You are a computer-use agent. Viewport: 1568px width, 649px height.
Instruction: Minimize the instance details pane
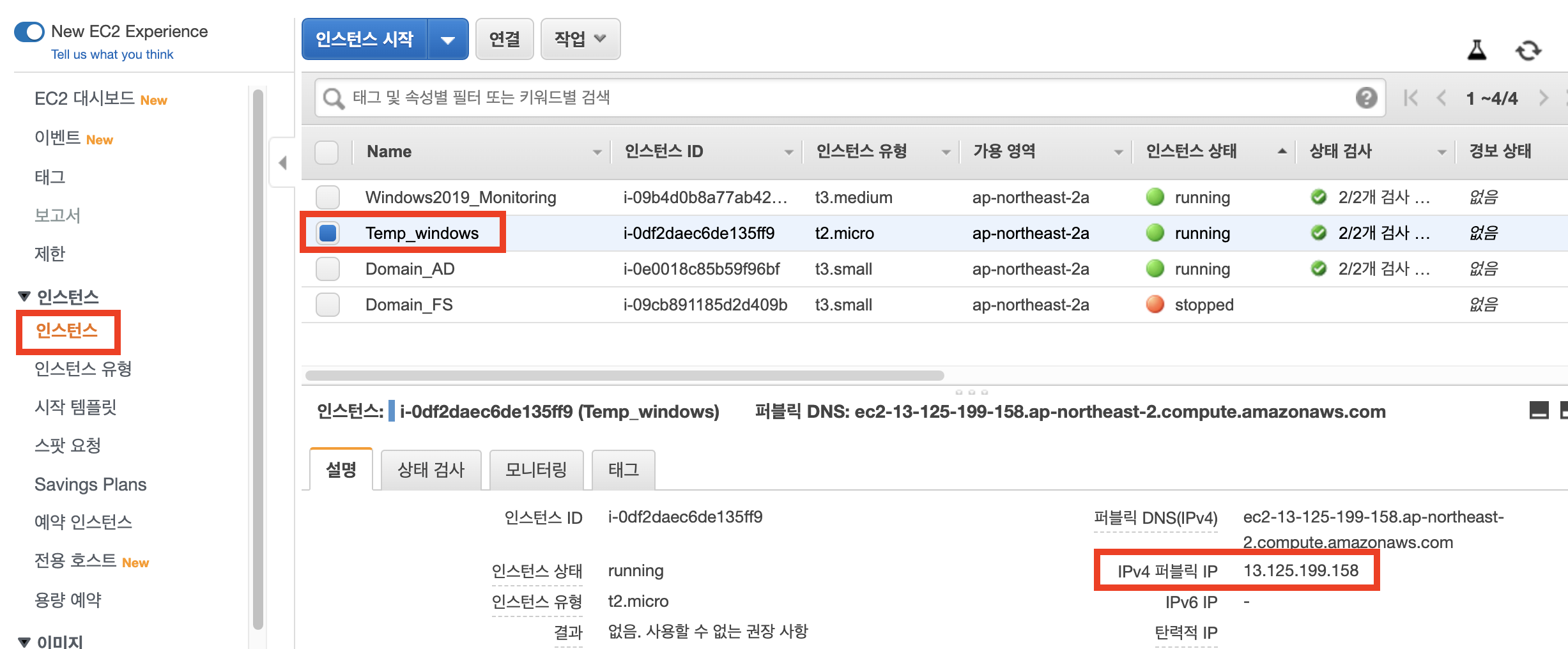(x=1539, y=410)
